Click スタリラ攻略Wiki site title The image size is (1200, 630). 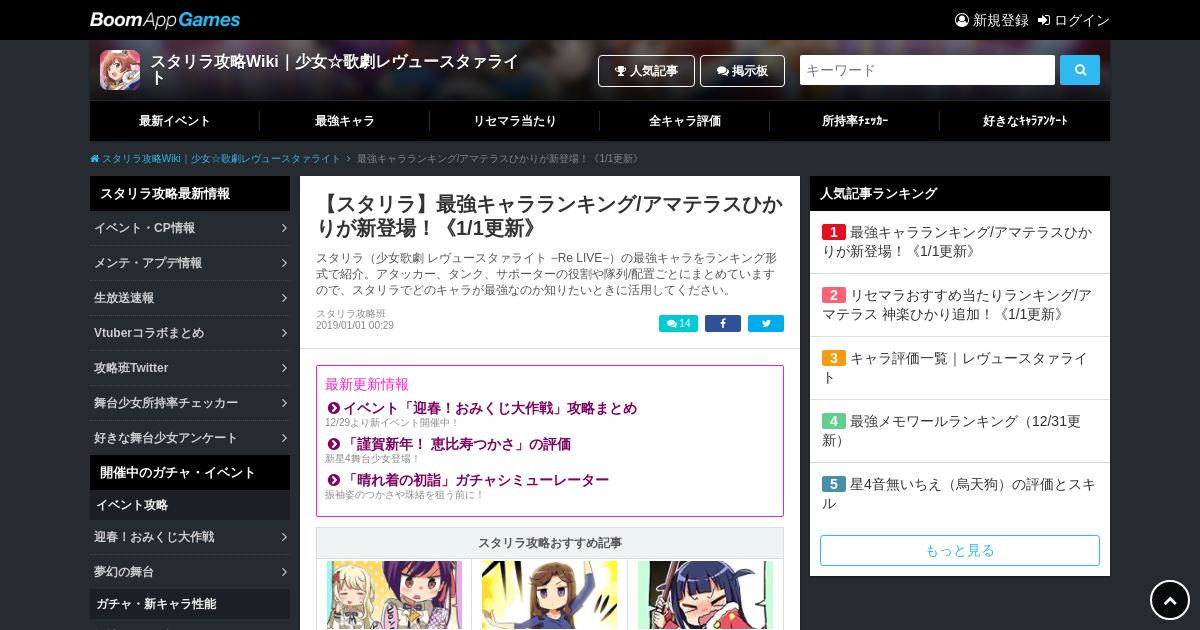[334, 69]
